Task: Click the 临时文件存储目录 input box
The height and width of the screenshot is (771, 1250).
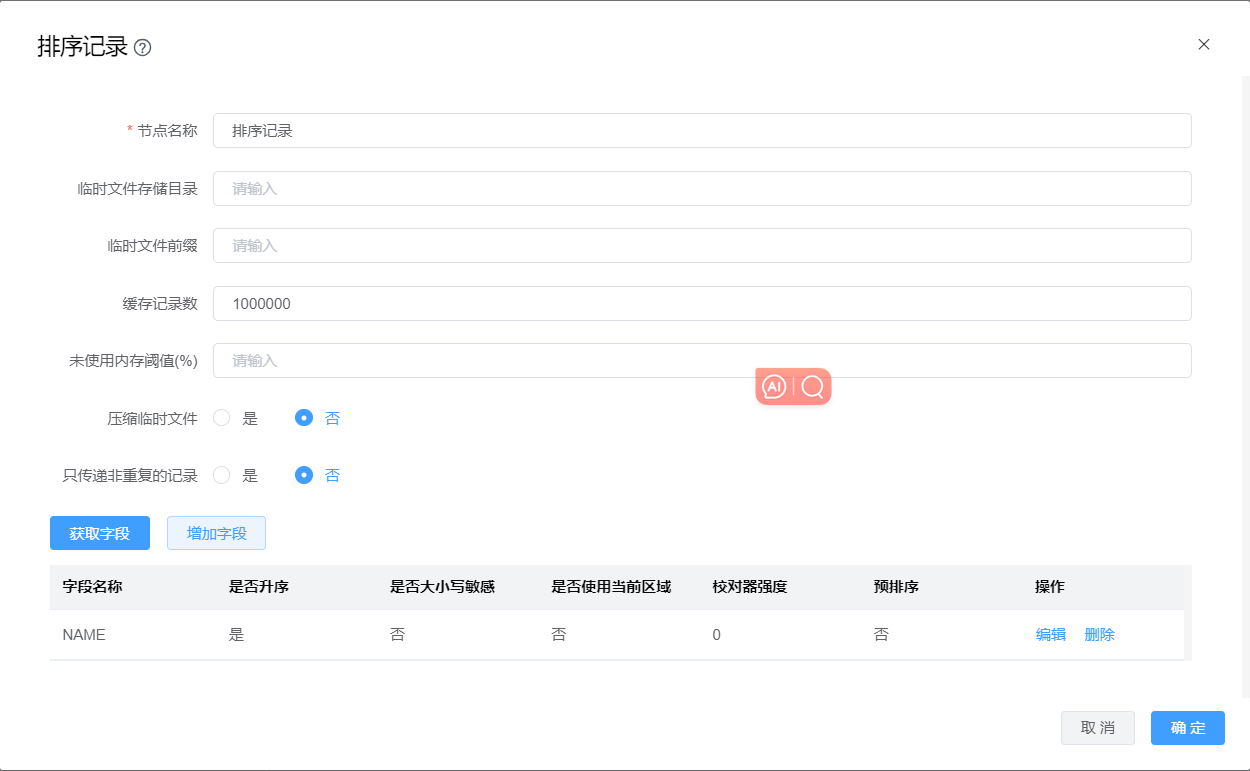Action: coord(701,188)
